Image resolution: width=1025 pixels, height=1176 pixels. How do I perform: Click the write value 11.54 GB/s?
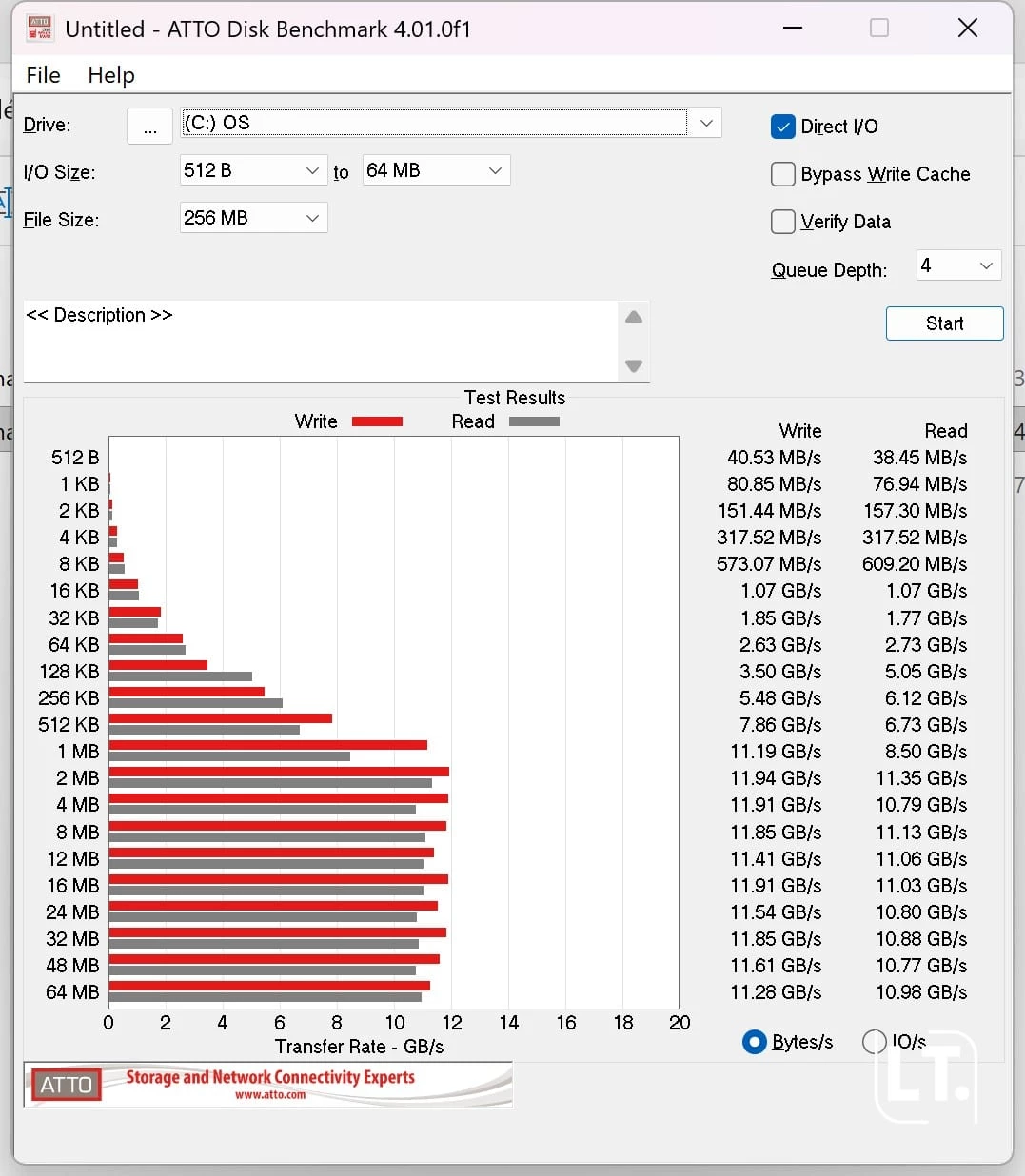(776, 912)
